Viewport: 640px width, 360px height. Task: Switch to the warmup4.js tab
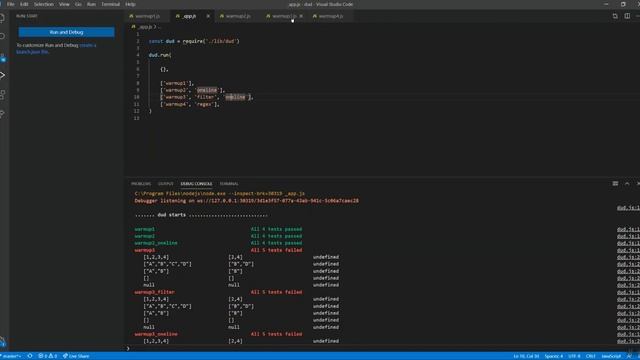330,16
